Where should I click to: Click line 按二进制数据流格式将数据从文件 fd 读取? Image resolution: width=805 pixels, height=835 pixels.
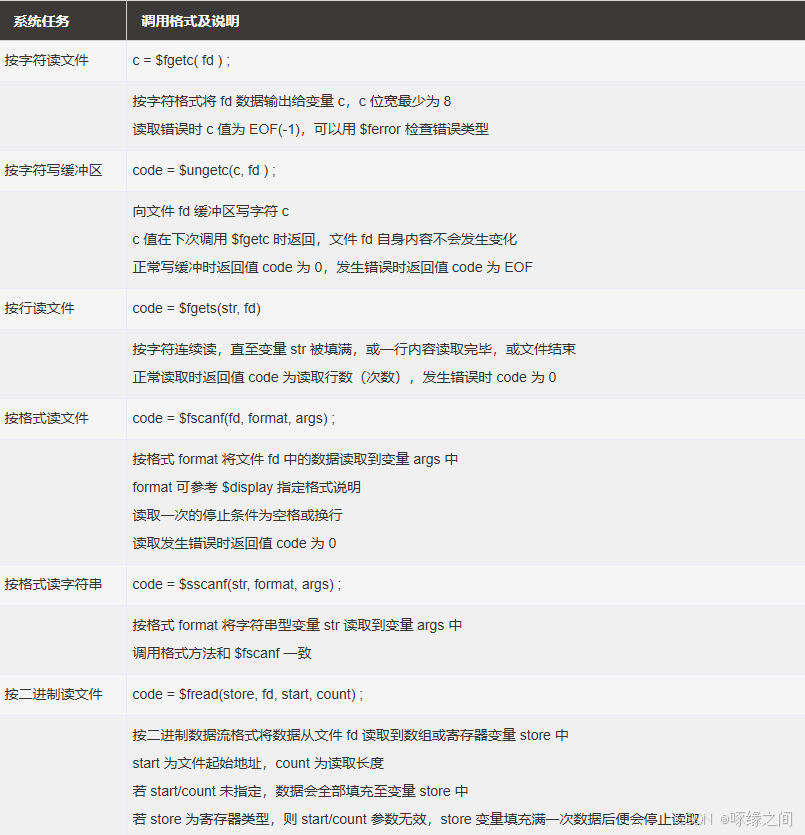[x=350, y=735]
